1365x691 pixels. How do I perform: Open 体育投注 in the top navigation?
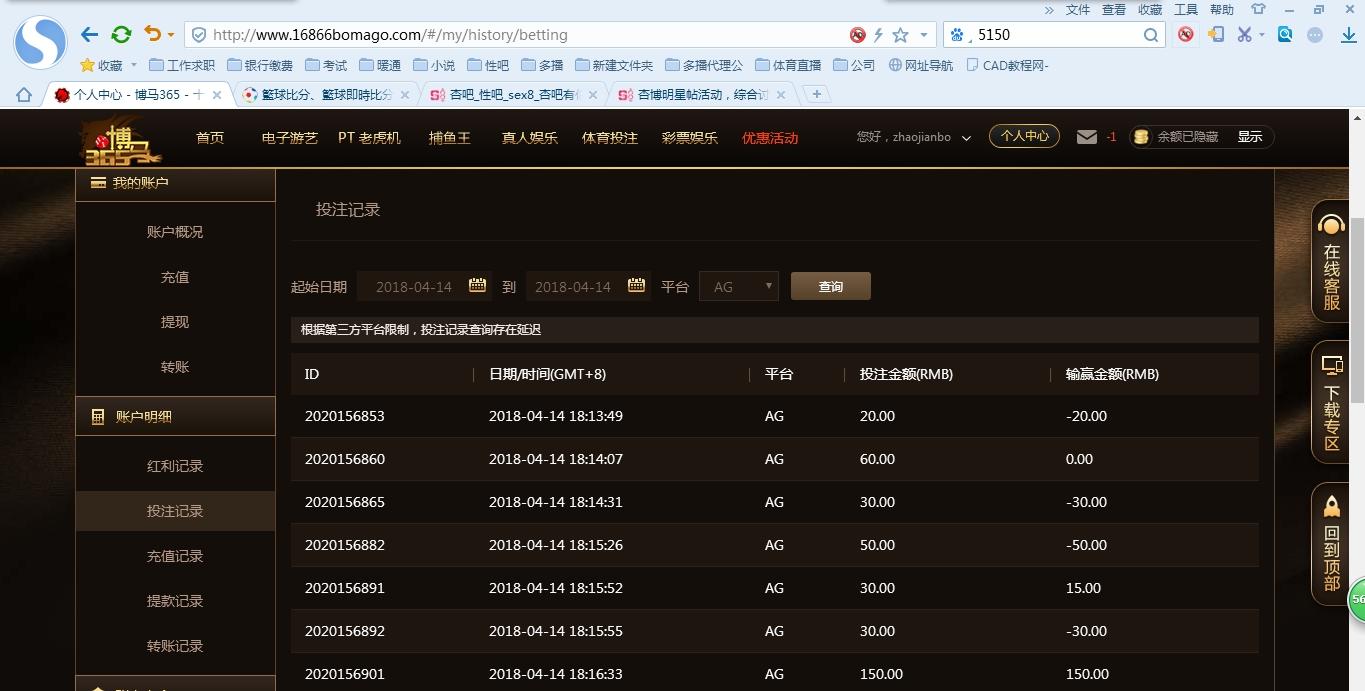click(x=609, y=138)
